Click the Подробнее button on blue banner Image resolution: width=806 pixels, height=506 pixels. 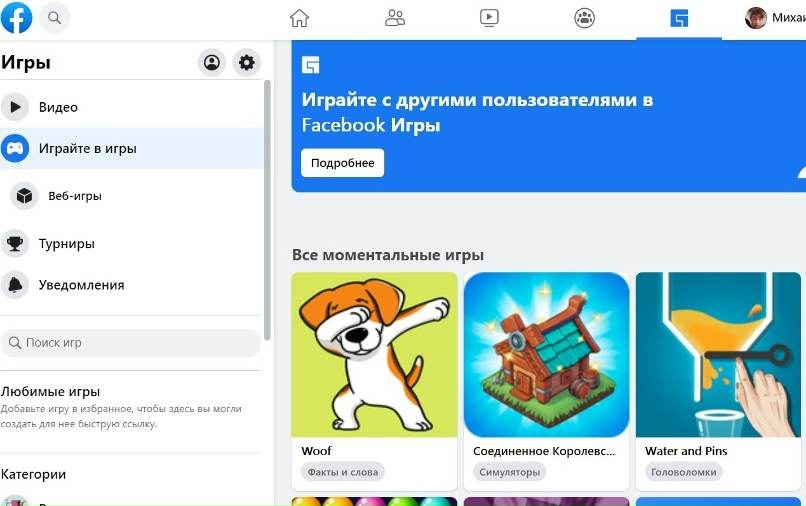point(342,163)
